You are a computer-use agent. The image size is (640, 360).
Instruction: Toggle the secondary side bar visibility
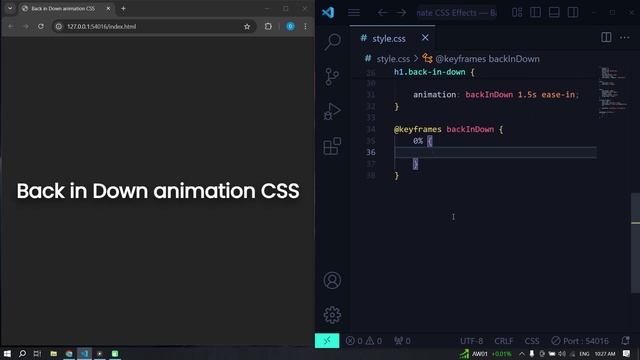point(573,13)
